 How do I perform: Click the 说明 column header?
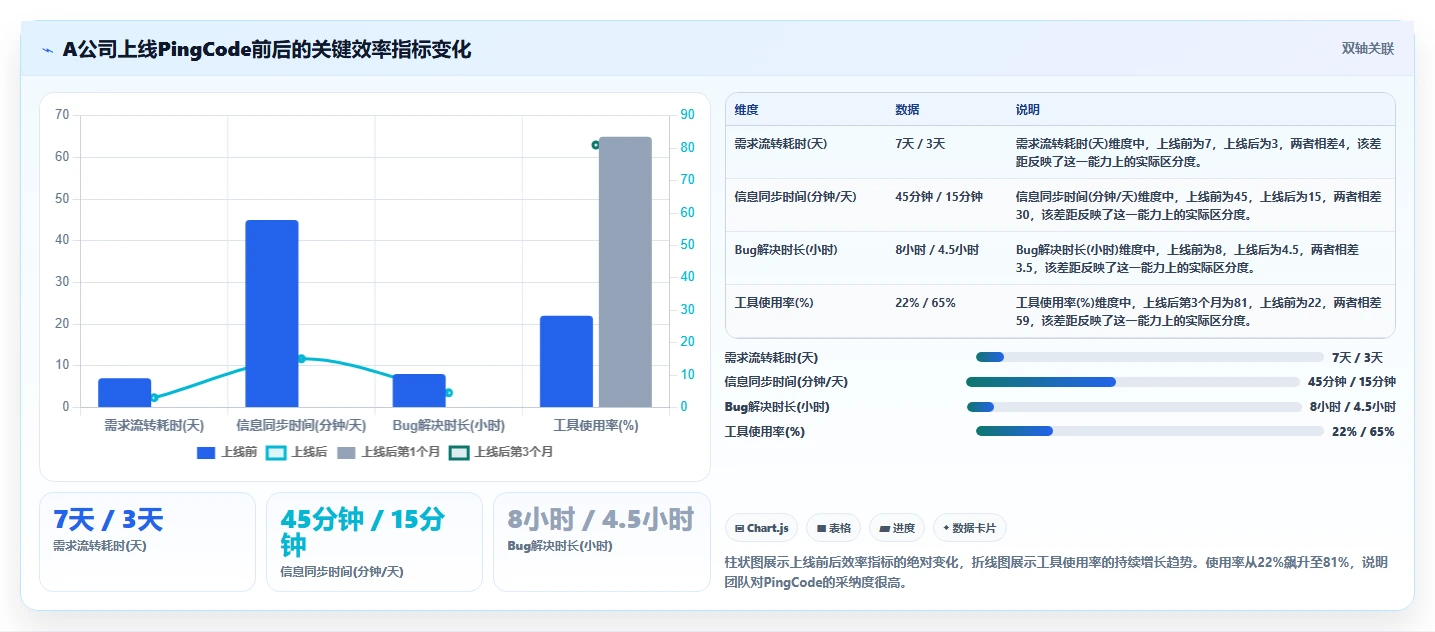coord(1028,109)
